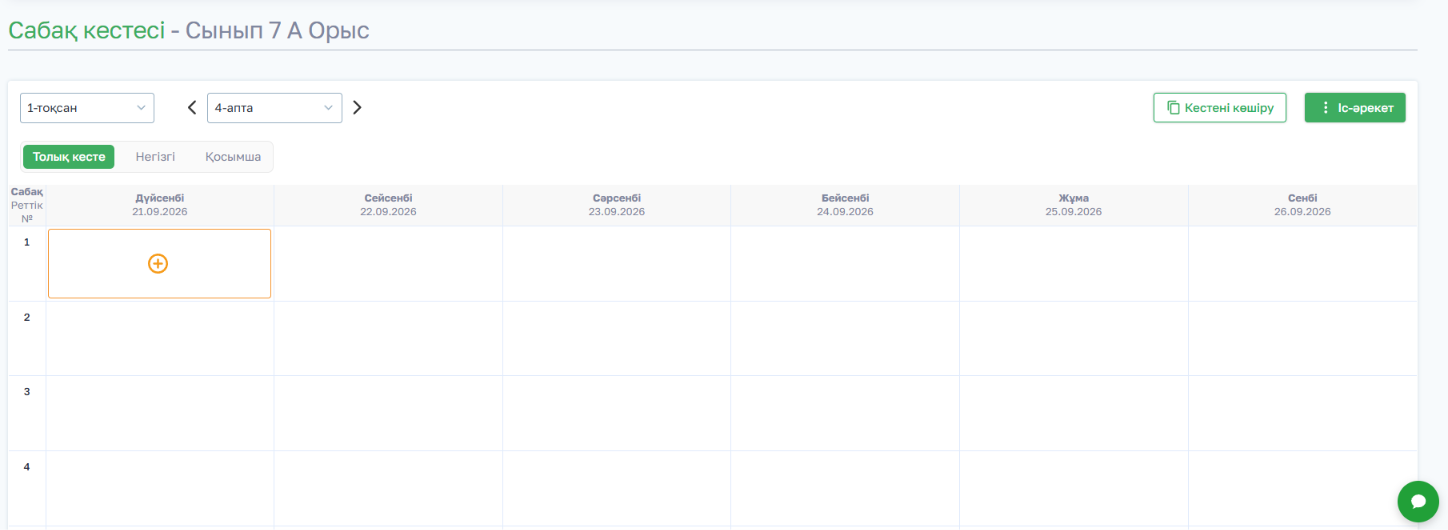This screenshot has width=1448, height=530.
Task: Add a lesson via the orange plus icon
Action: pyautogui.click(x=158, y=264)
